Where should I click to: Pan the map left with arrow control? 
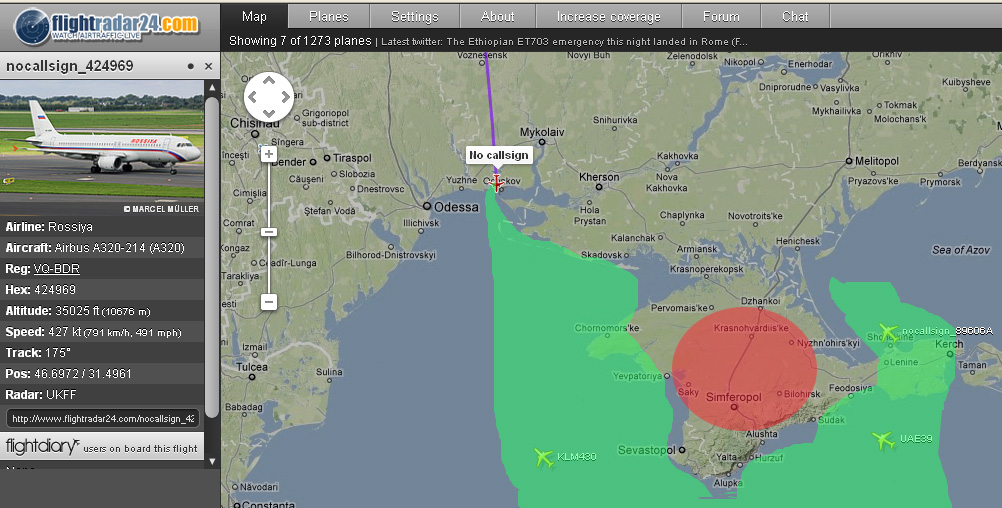[253, 98]
